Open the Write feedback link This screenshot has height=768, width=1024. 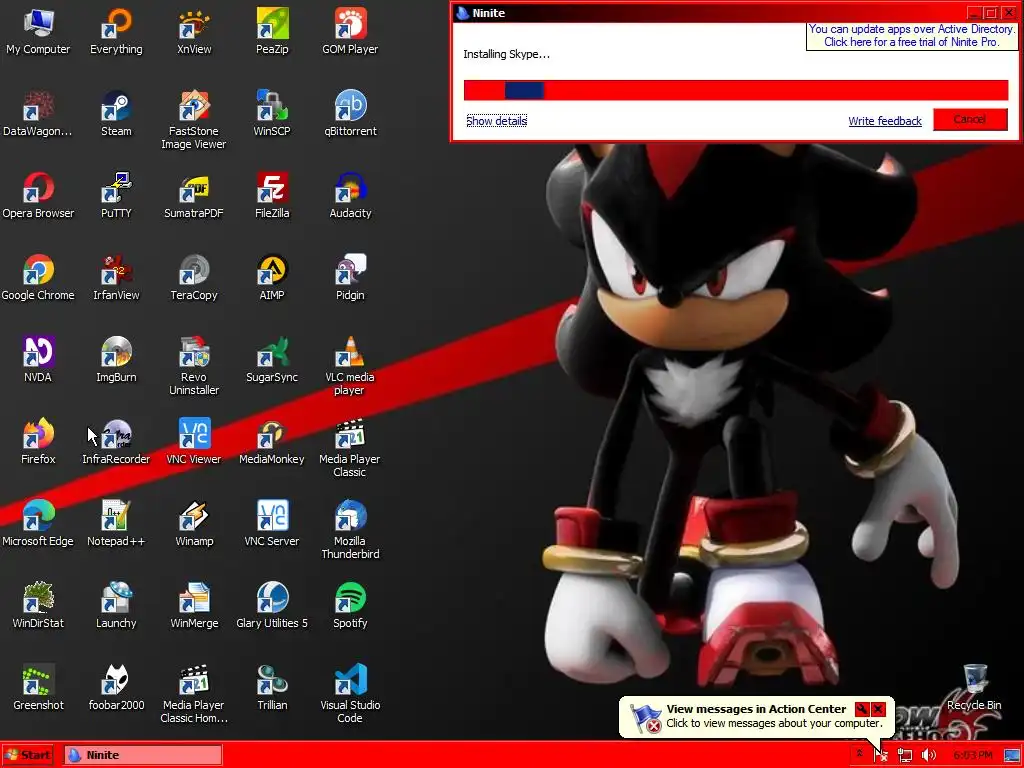click(x=885, y=121)
